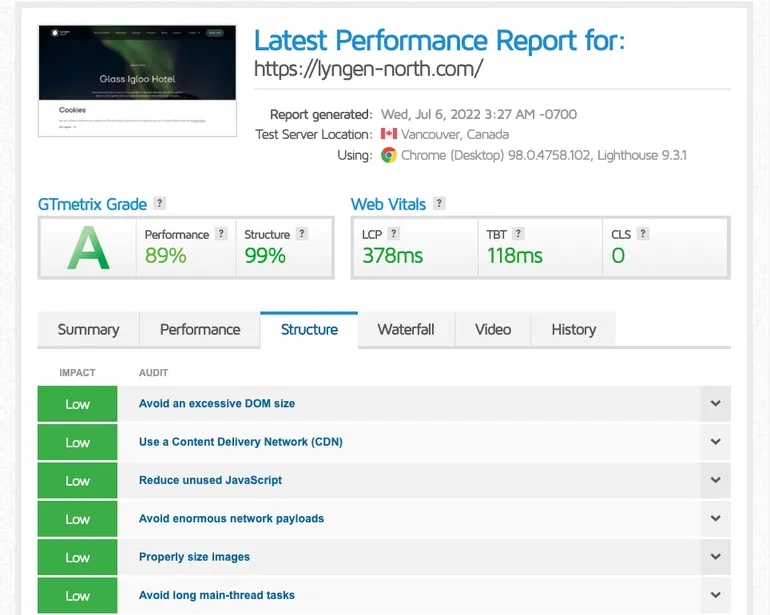
Task: Open the Video tab
Action: tap(493, 329)
